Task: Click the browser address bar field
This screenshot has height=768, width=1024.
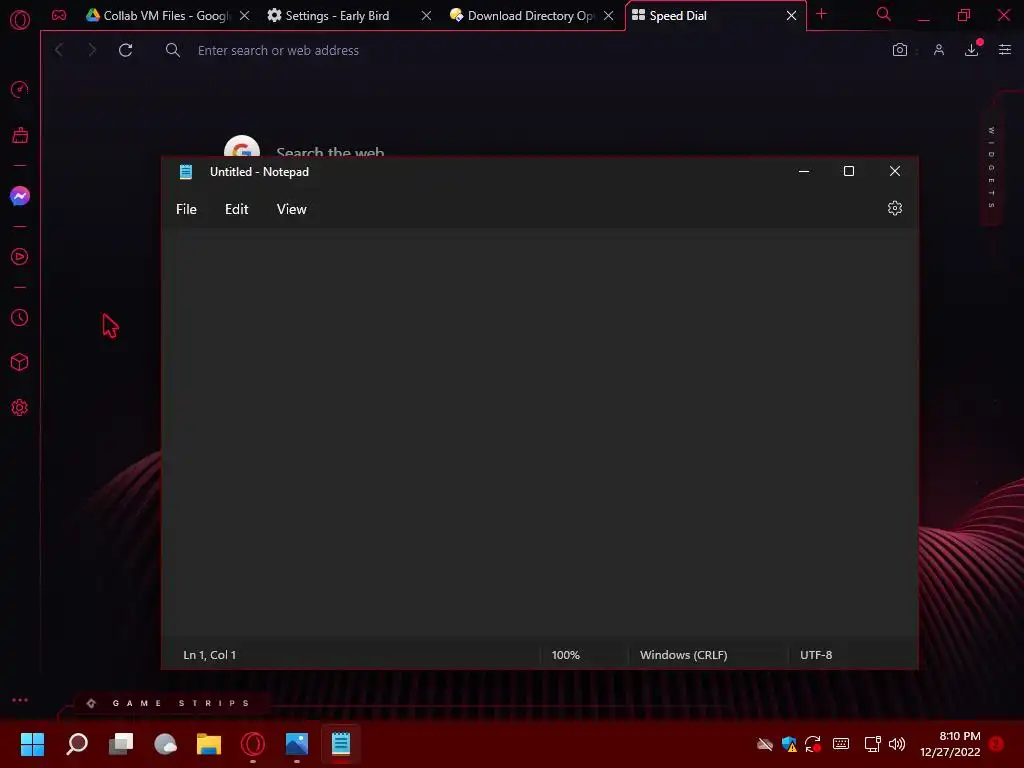Action: (522, 50)
